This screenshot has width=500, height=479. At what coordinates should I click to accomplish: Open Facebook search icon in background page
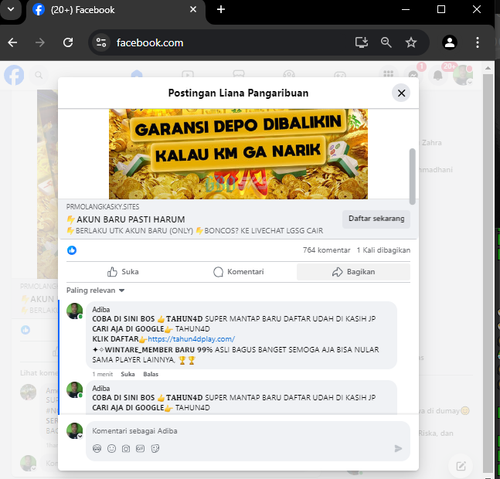pos(39,75)
